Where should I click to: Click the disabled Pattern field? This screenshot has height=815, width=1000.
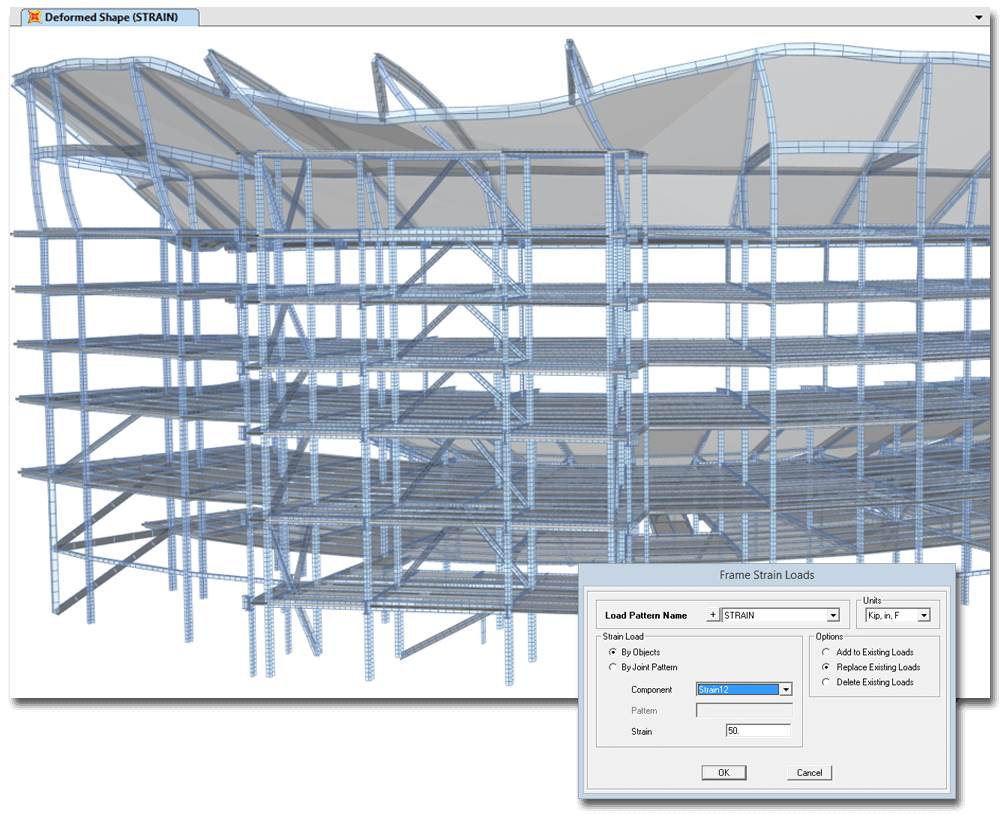coord(743,710)
